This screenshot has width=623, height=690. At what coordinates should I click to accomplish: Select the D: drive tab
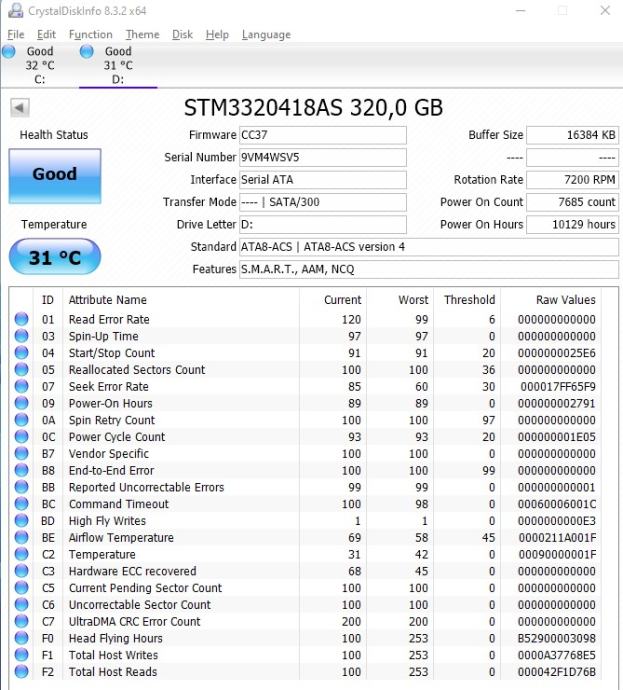coord(118,65)
